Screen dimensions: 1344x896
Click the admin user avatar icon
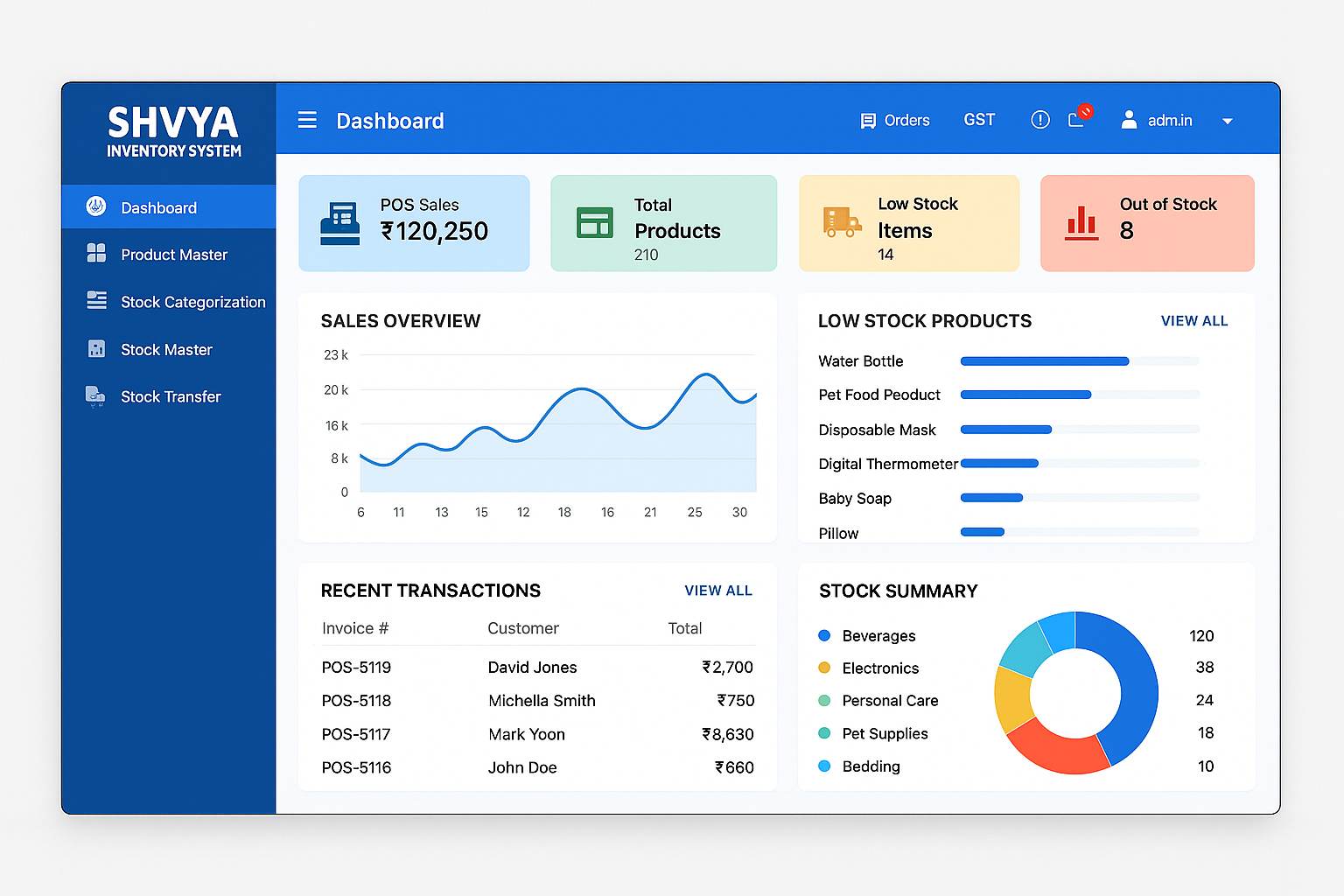pyautogui.click(x=1129, y=120)
